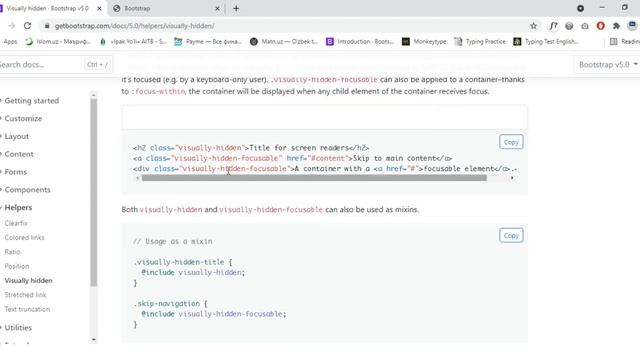Open a new tab with the plus button
This screenshot has width=640, height=360.
[236, 8]
